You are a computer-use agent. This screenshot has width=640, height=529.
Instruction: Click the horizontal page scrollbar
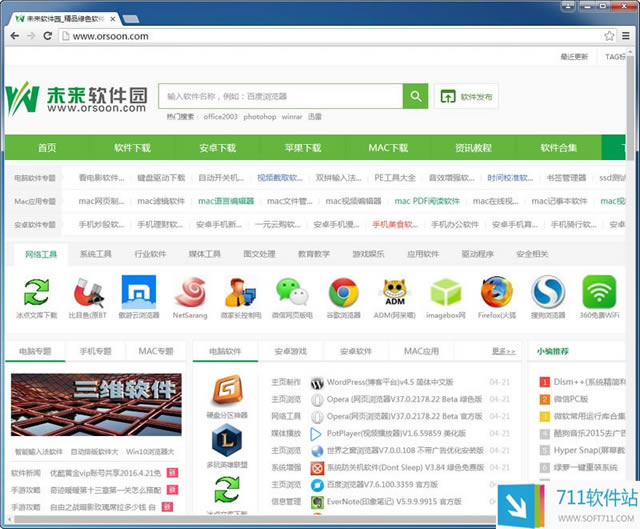[253, 520]
